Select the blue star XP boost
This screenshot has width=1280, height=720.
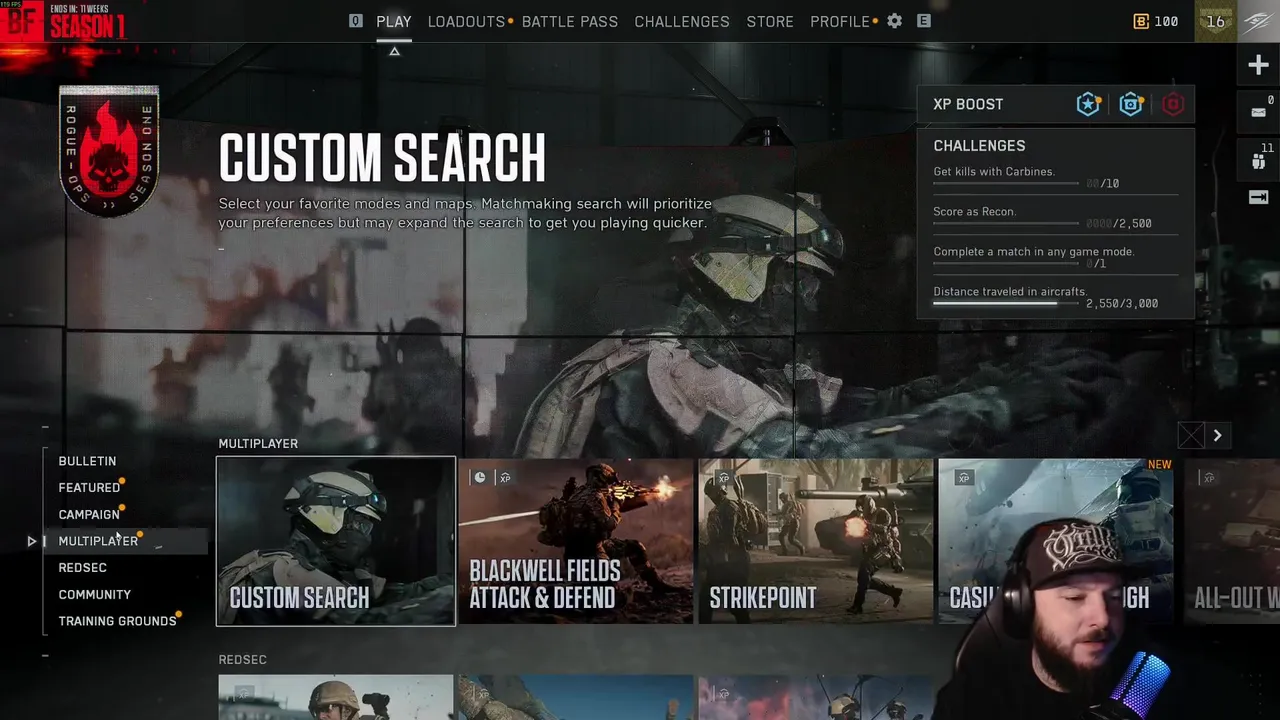1088,104
